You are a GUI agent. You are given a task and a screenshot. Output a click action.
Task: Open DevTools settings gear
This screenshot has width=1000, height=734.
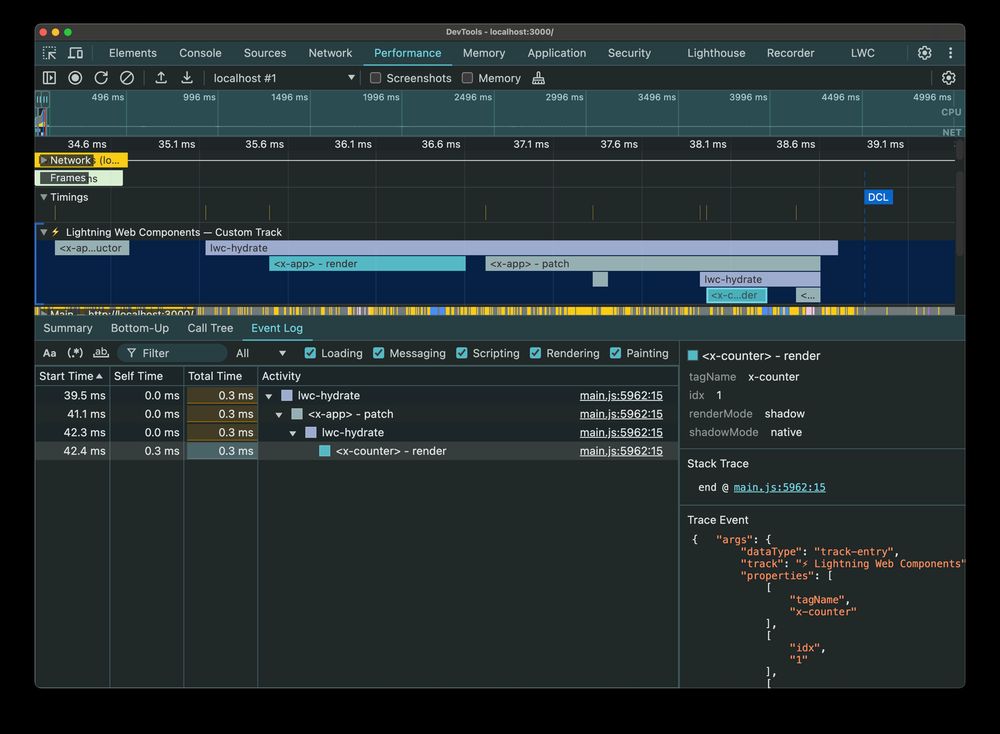[x=924, y=53]
